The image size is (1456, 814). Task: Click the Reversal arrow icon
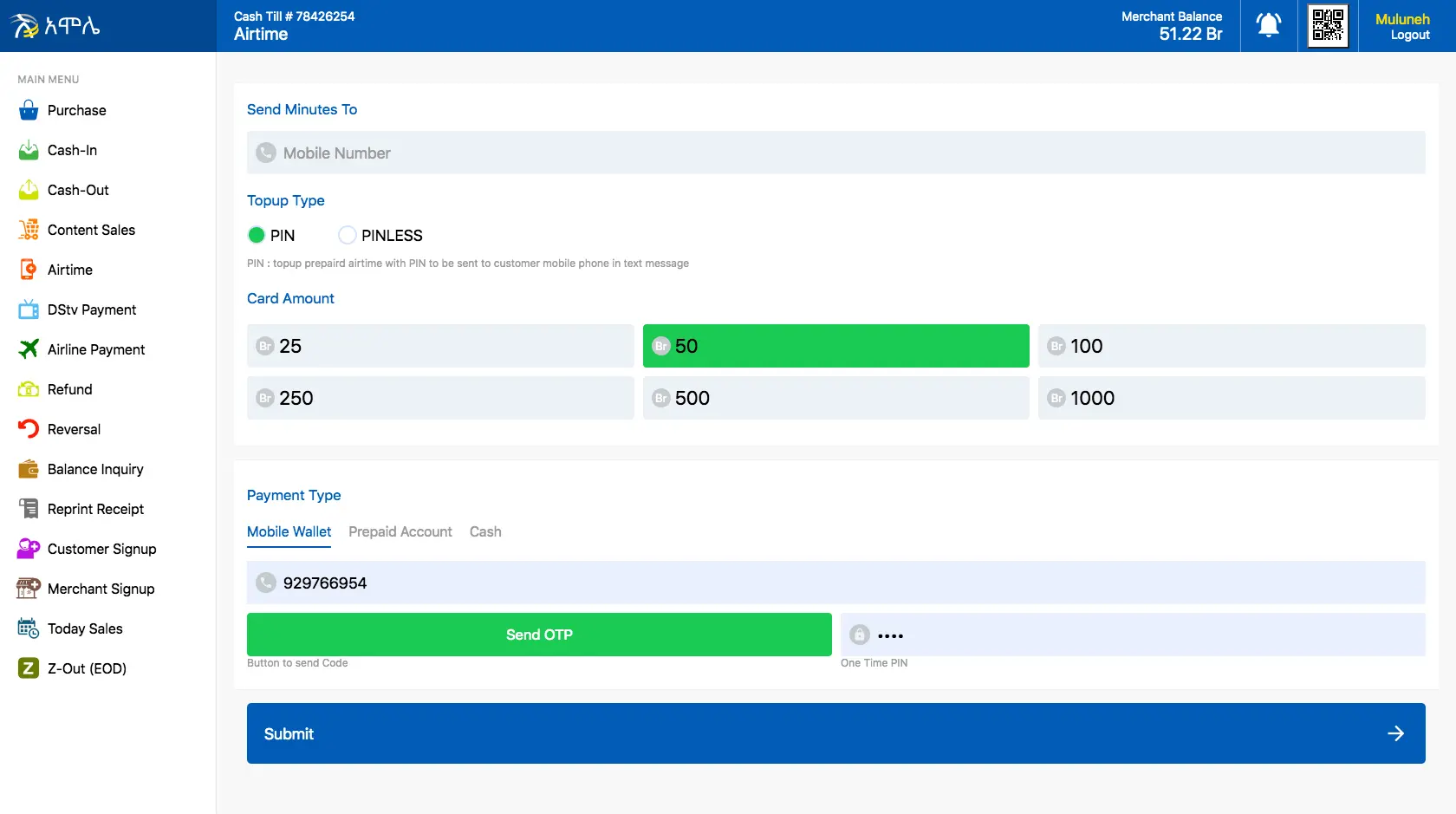(29, 429)
